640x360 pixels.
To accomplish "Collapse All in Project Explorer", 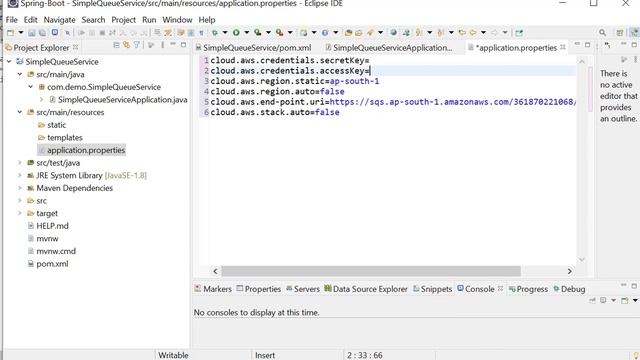I will (116, 45).
